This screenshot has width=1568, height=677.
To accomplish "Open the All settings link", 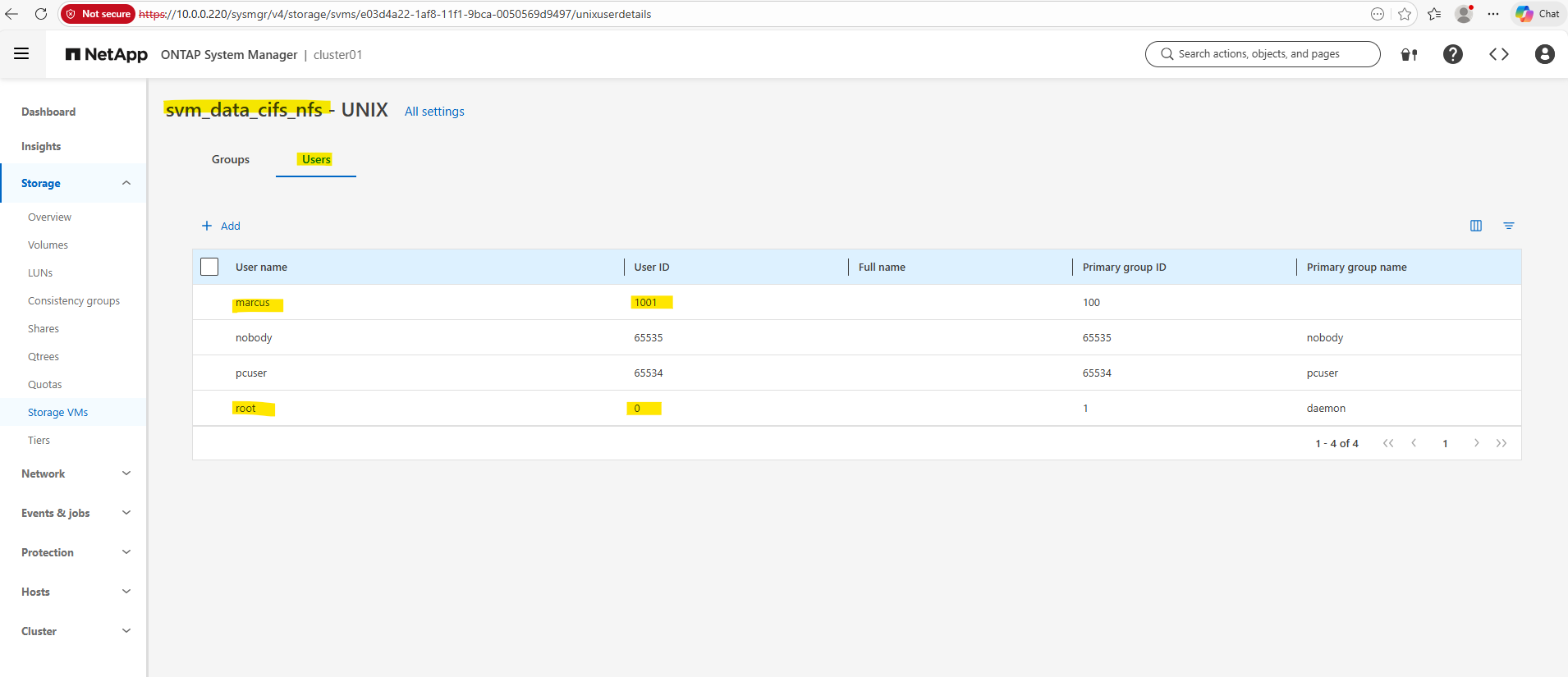I will coord(434,112).
